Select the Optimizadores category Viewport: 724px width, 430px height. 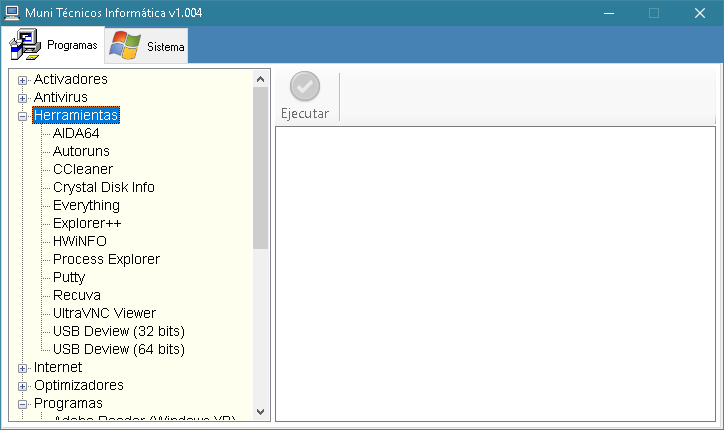click(x=79, y=386)
